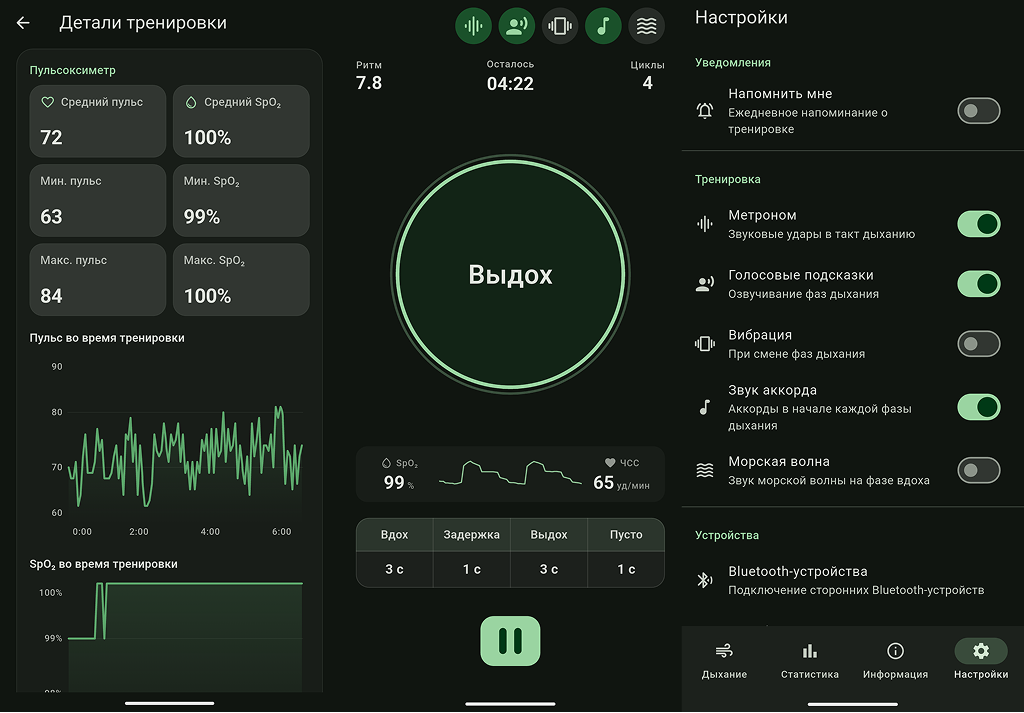The width and height of the screenshot is (1024, 713).
Task: Click the note icon beside Звук аккорда
Action: coord(705,407)
